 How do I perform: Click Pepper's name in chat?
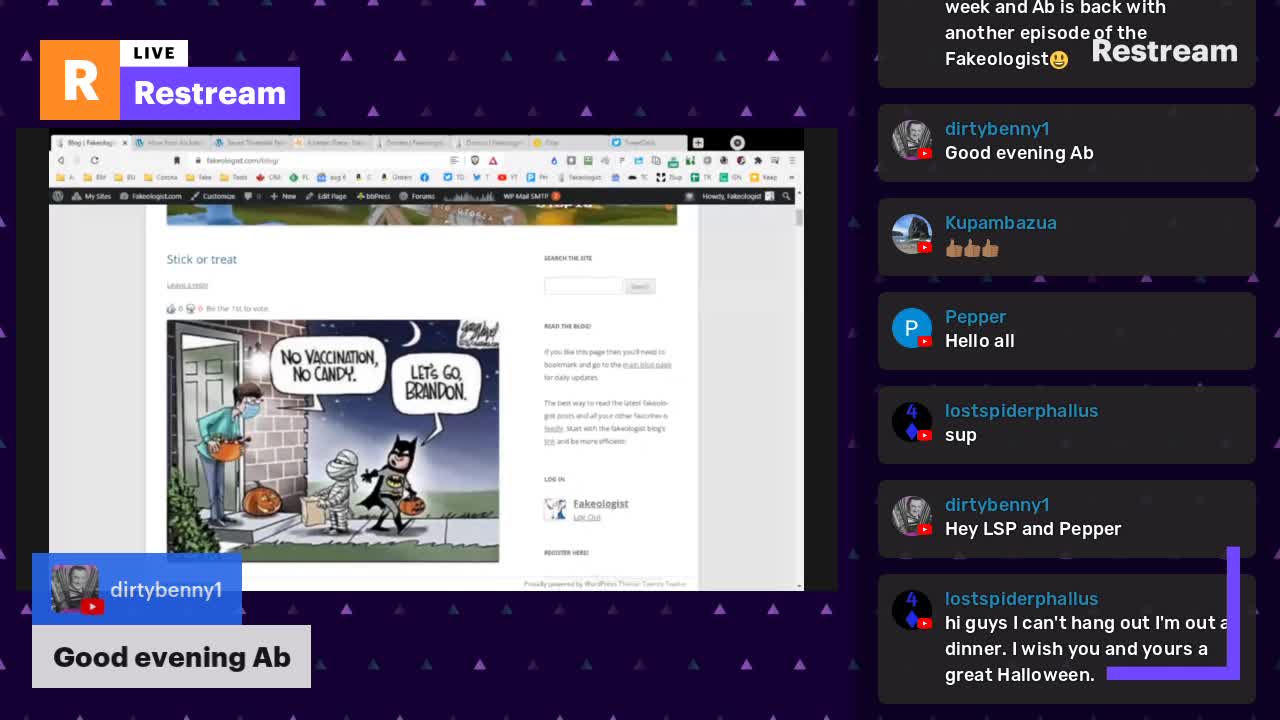[975, 317]
